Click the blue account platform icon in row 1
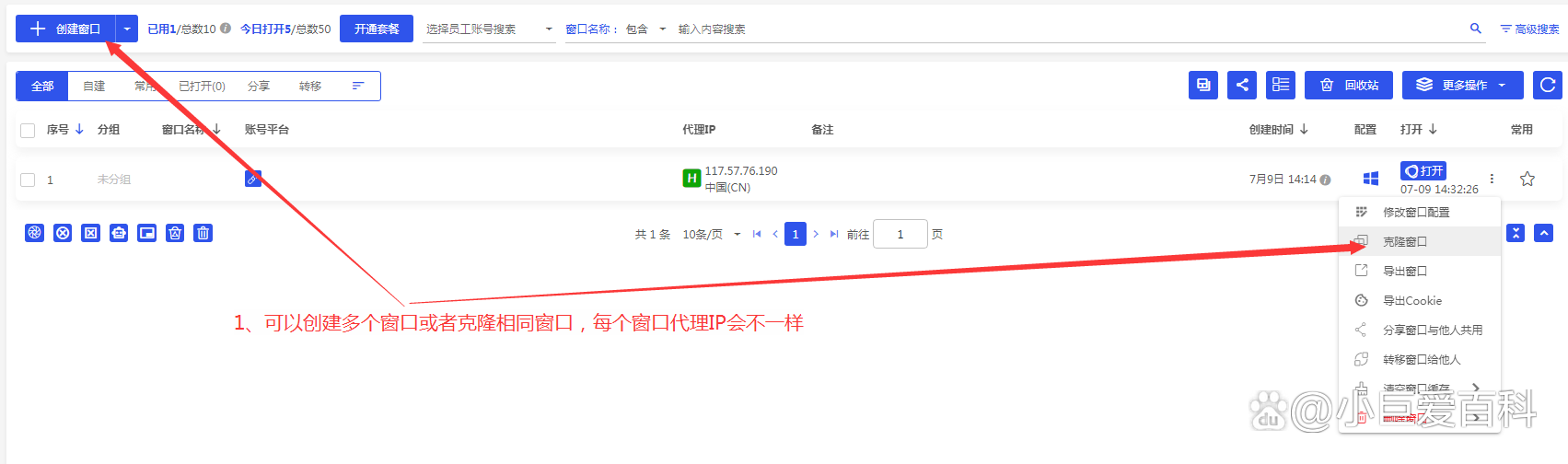The image size is (1568, 464). [253, 179]
